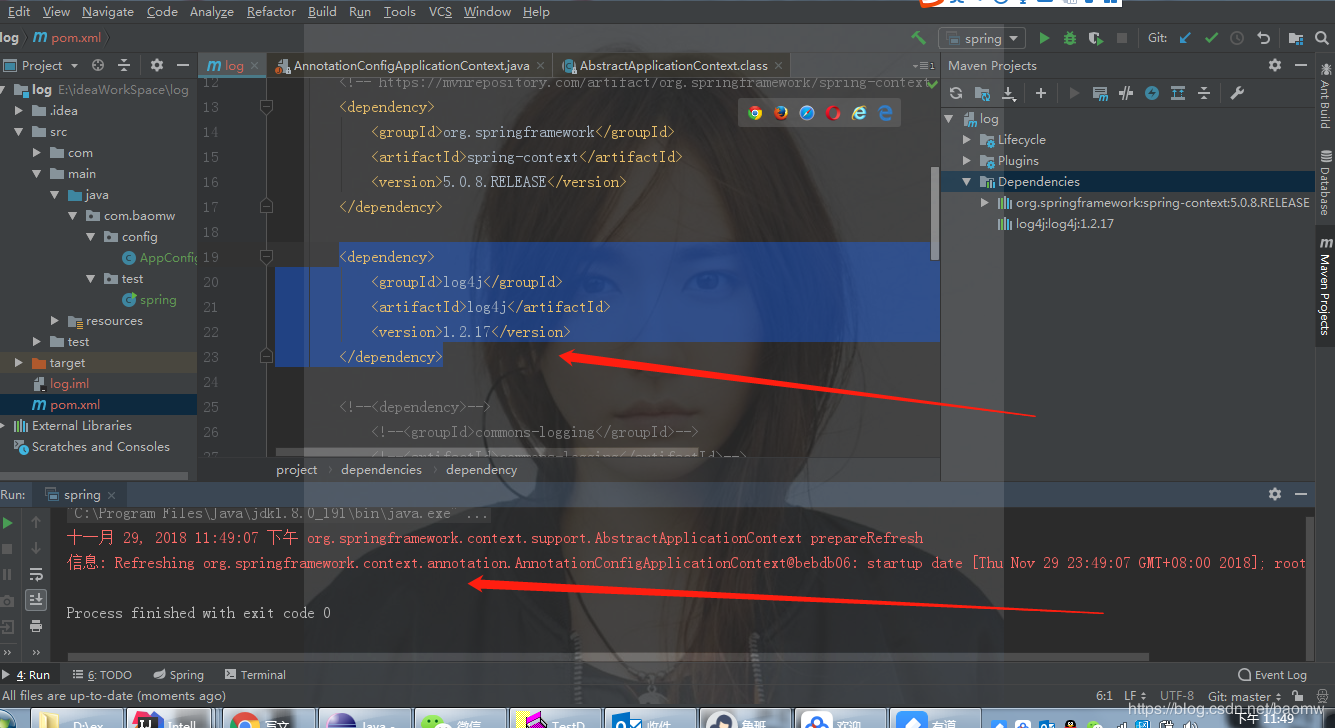Rerun spring in the Run panel

click(8, 522)
